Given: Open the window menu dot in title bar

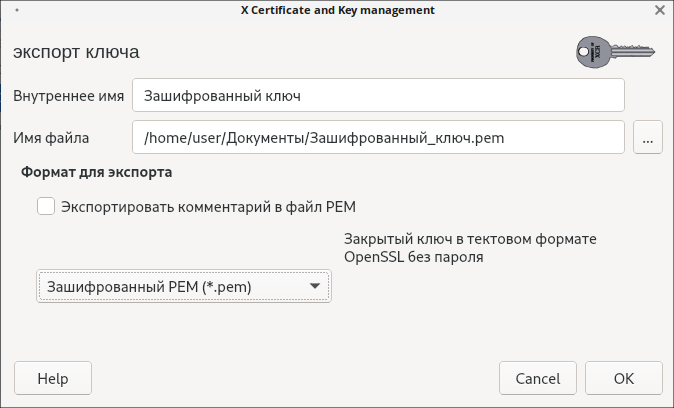Looking at the screenshot, I should [18, 10].
